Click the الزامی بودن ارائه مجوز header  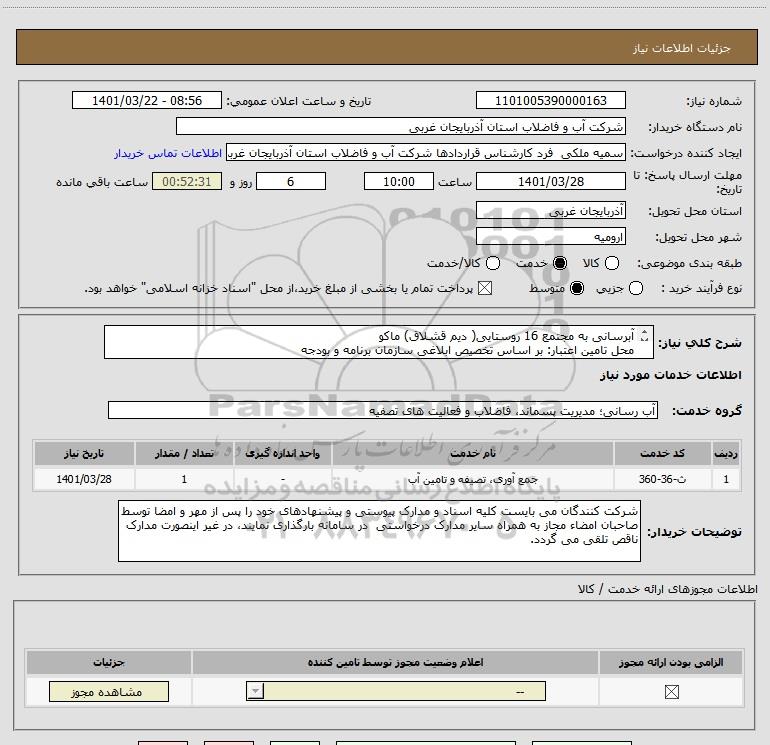click(x=671, y=662)
